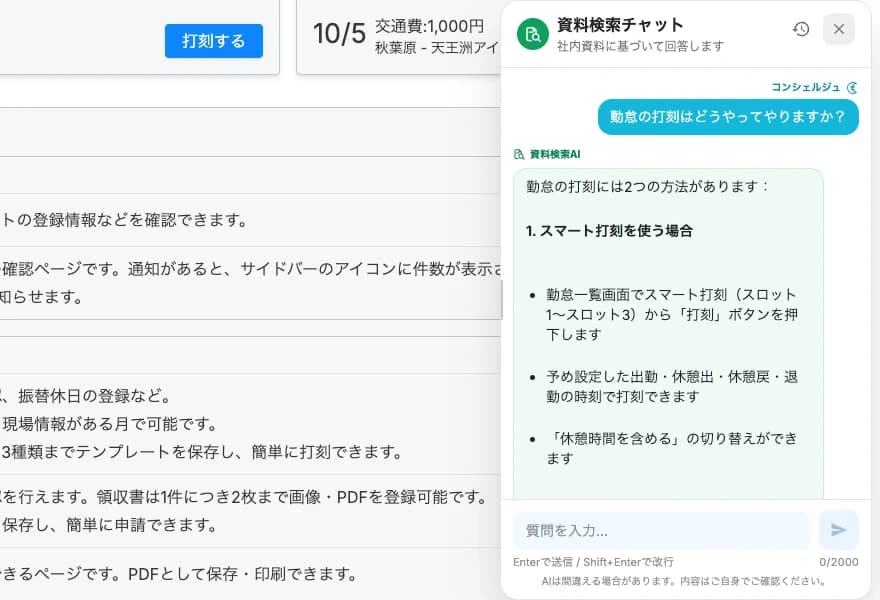880x600 pixels.
Task: Click the subtitle 社内資料に基づいて回答します
Action: point(640,46)
